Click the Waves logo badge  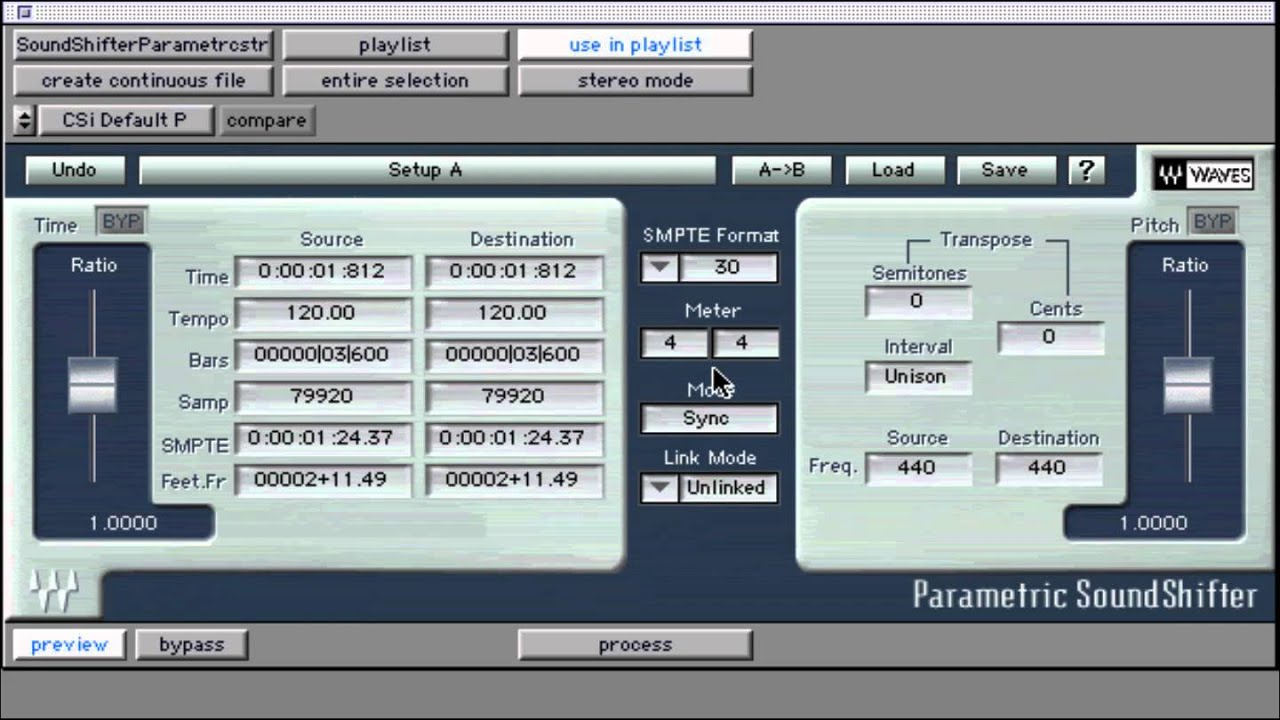1204,175
